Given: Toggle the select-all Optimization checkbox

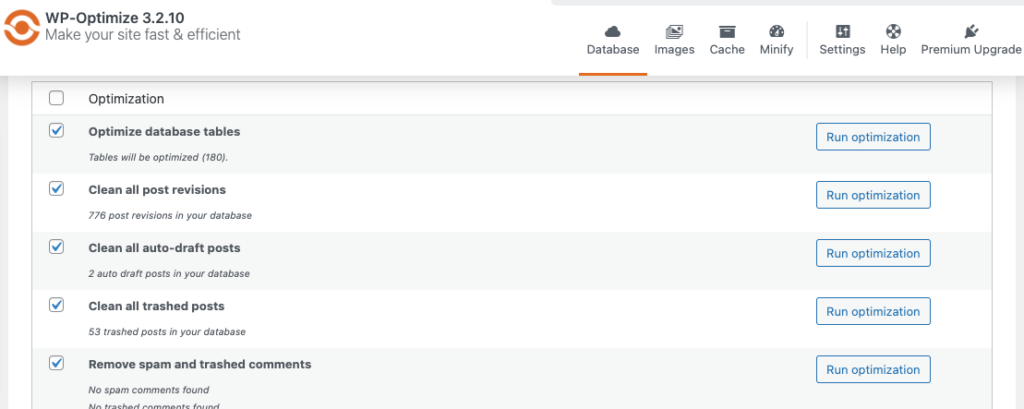Looking at the screenshot, I should pyautogui.click(x=57, y=99).
